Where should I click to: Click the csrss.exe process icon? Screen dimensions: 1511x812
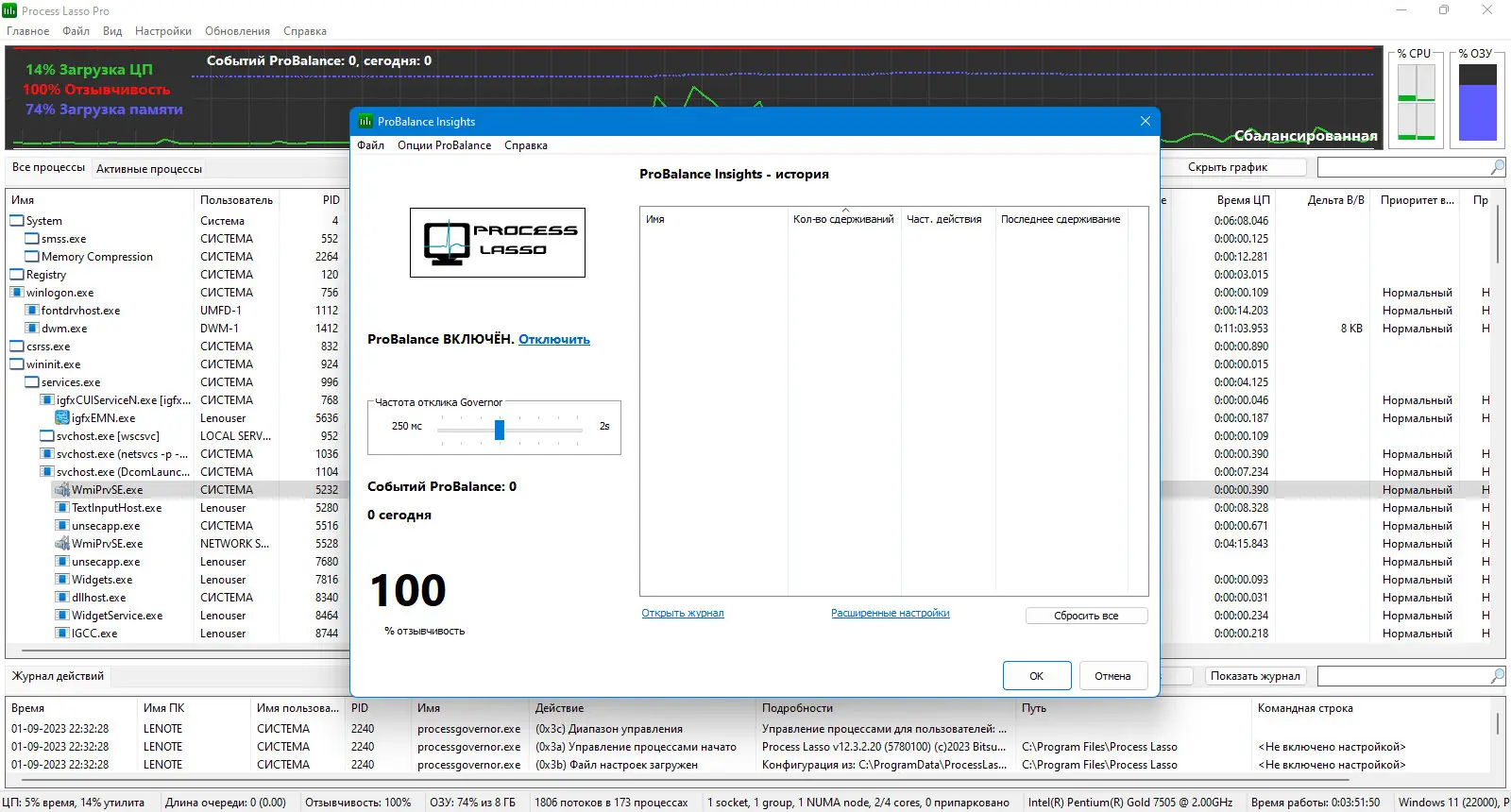click(17, 347)
